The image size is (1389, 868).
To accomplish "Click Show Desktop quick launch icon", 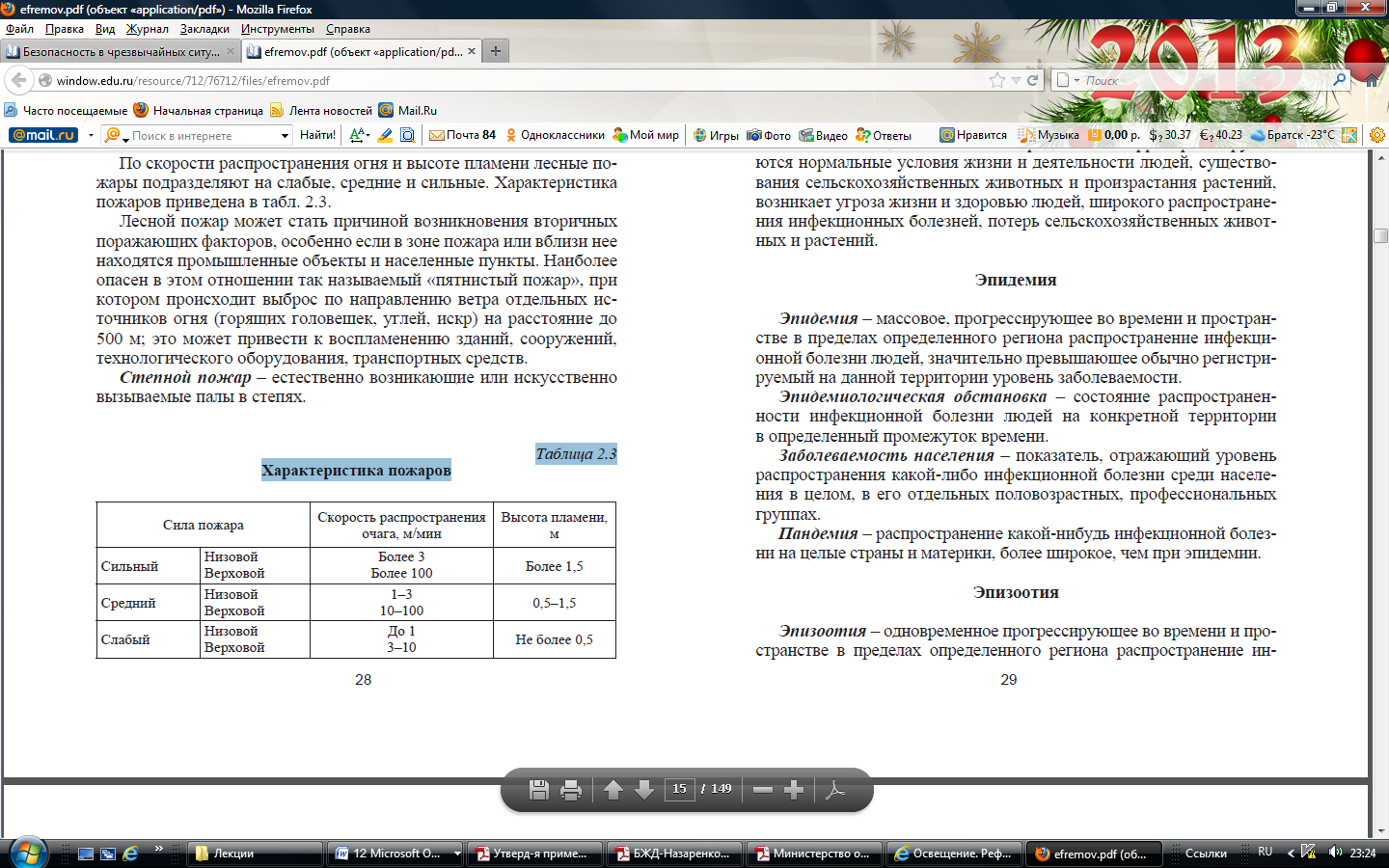I will point(86,854).
